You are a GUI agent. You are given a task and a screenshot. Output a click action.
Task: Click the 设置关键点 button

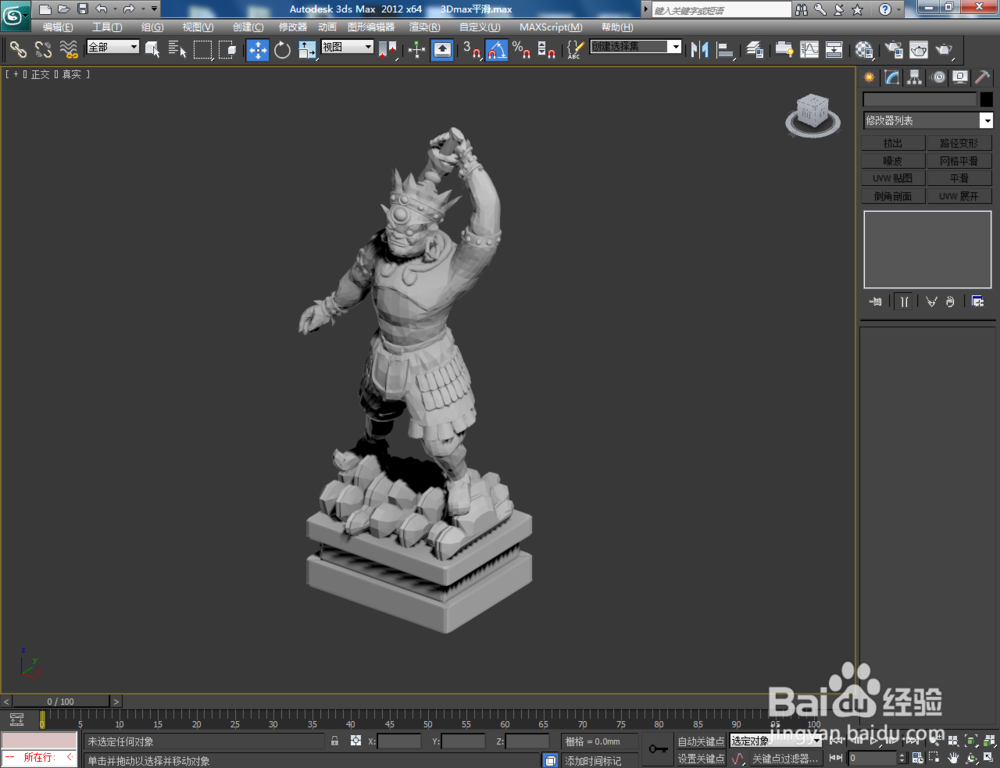pos(700,758)
